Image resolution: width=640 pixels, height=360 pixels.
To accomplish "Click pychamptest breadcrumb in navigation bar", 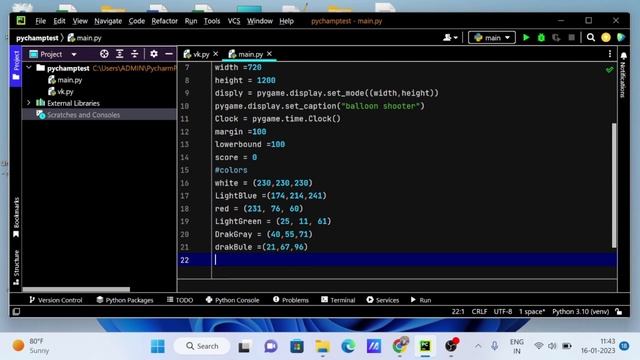I will click(x=37, y=38).
